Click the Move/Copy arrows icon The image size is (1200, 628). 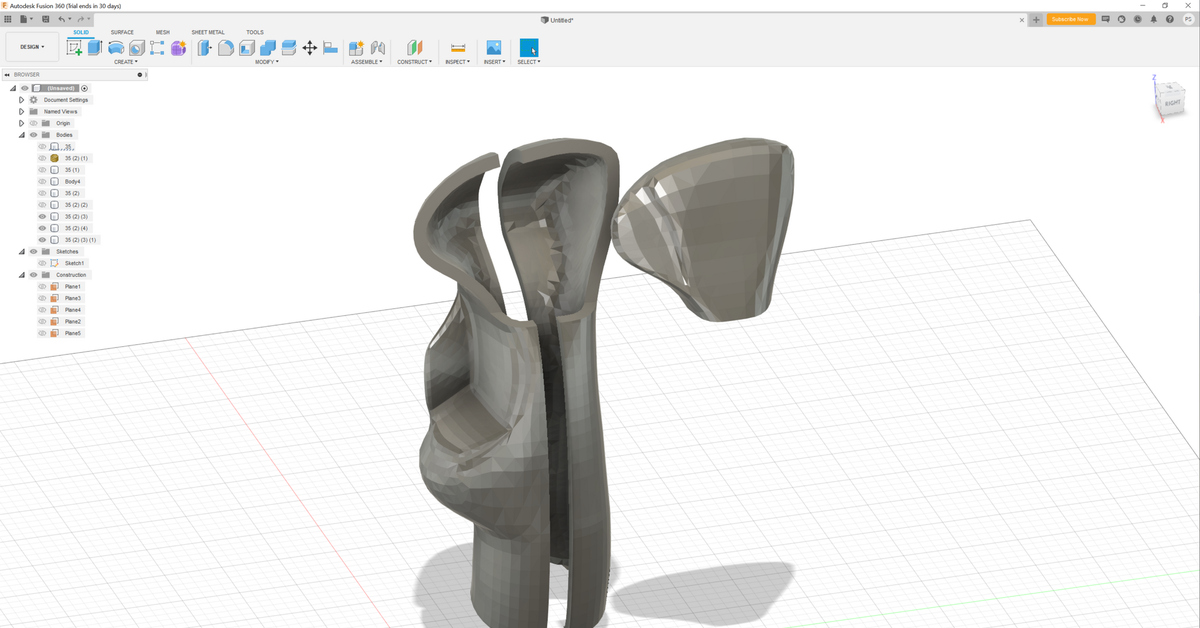pos(309,47)
